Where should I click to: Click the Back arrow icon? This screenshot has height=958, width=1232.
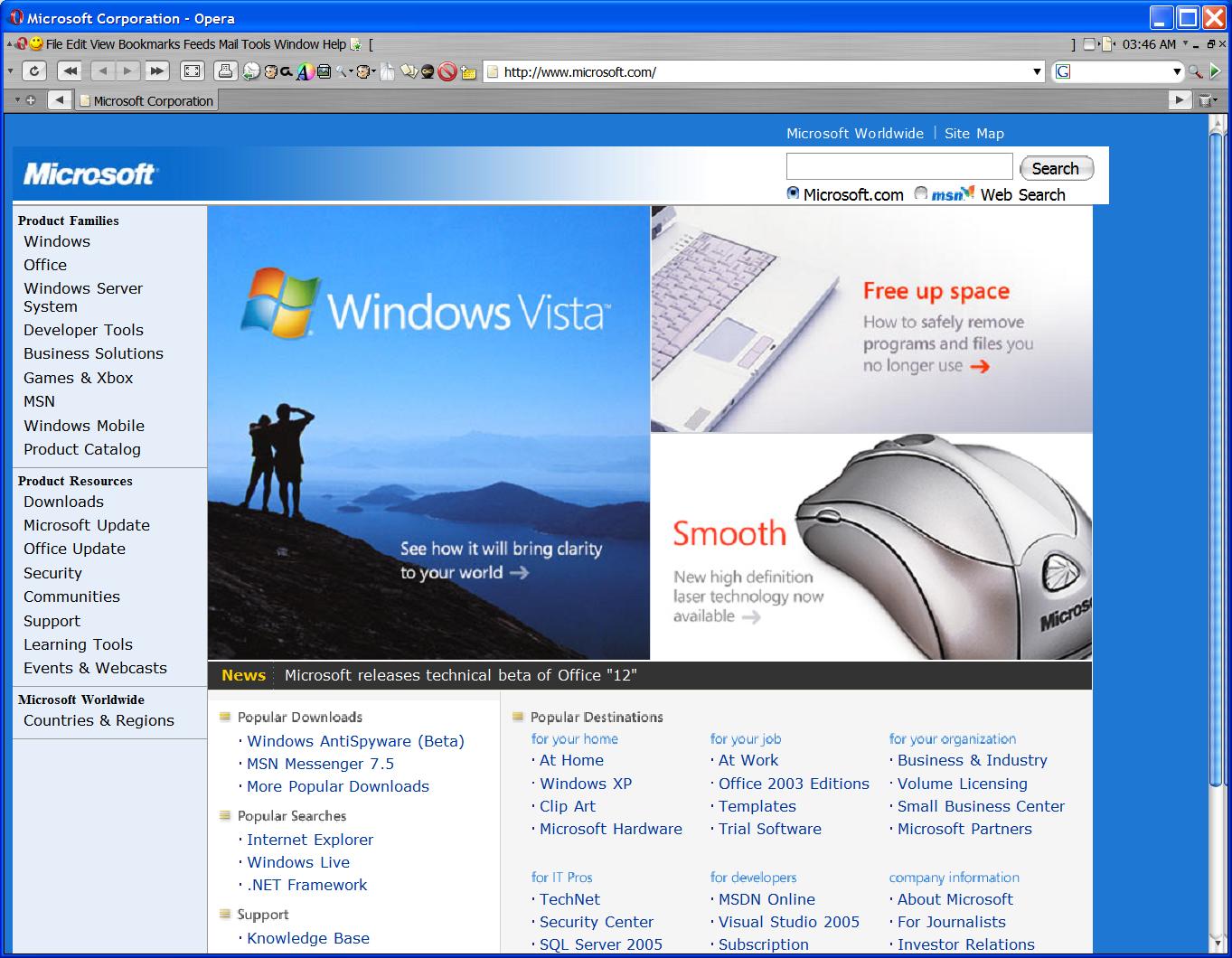click(x=103, y=71)
